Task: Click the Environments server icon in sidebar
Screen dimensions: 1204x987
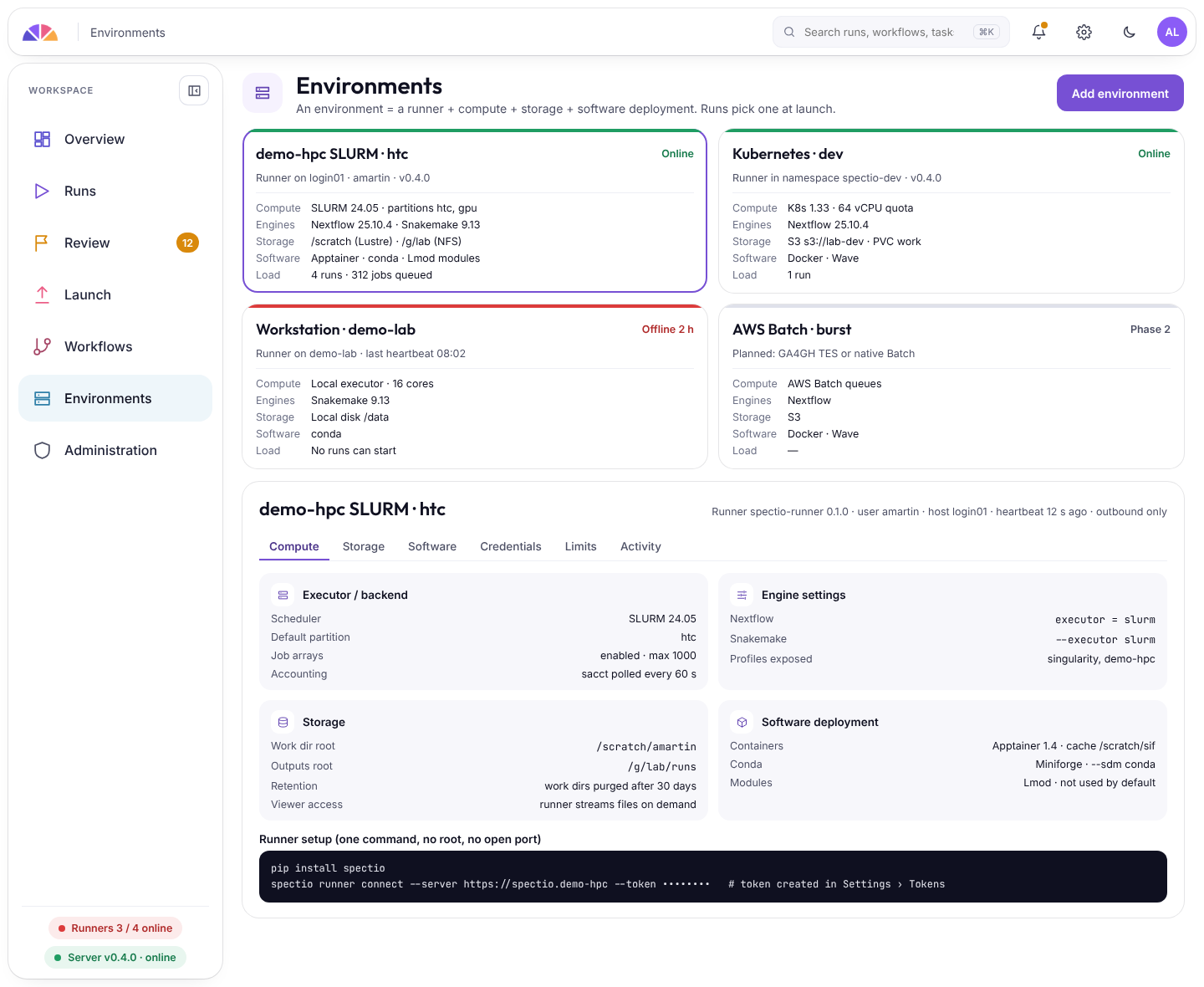Action: pyautogui.click(x=42, y=398)
